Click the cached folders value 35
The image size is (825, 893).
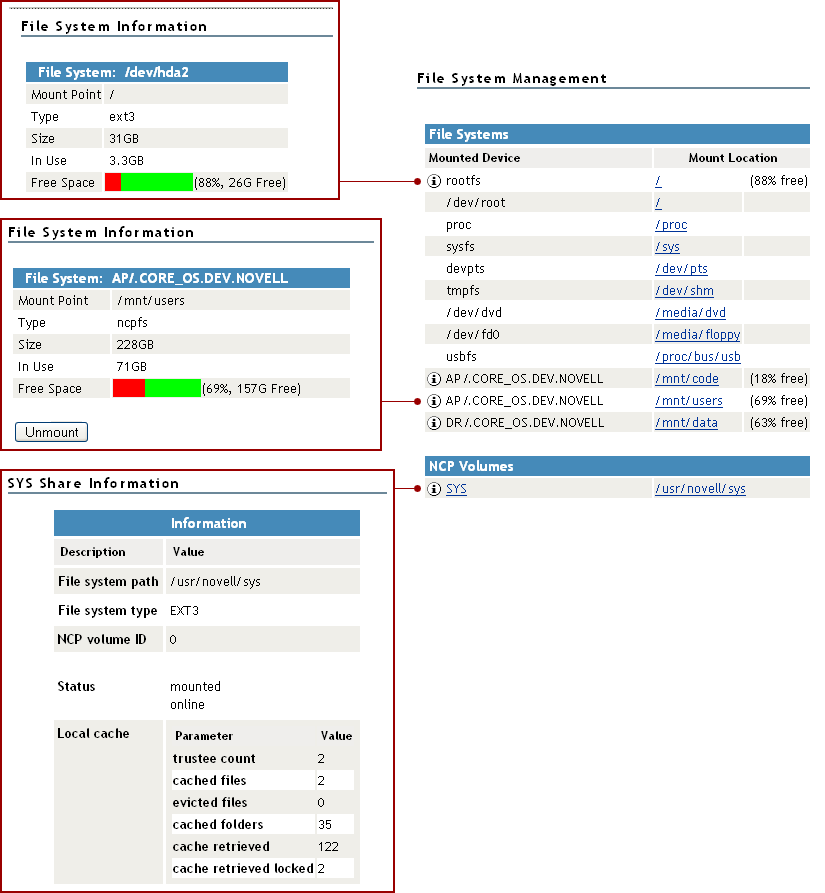click(x=325, y=825)
